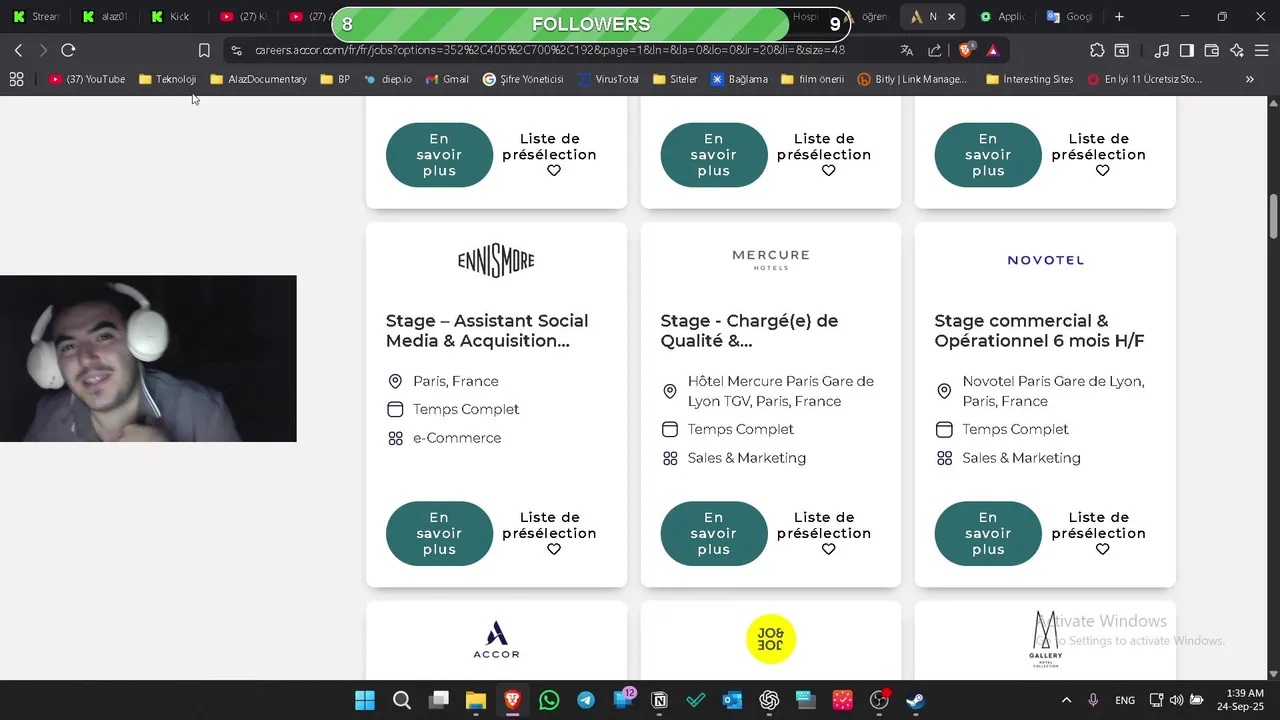The width and height of the screenshot is (1280, 720).
Task: Add Novotel Stage commercial job to shortlist heart
Action: 1103,549
